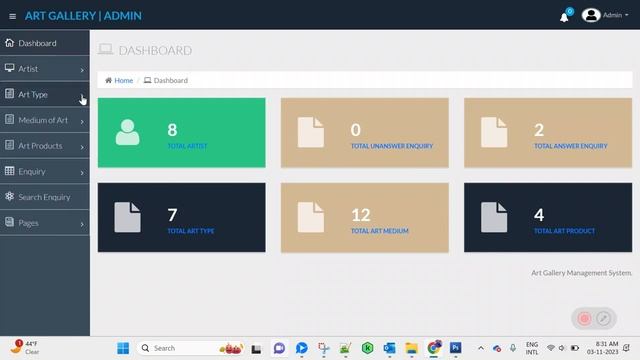Click the Artist monitor icon in sidebar

coord(9,68)
